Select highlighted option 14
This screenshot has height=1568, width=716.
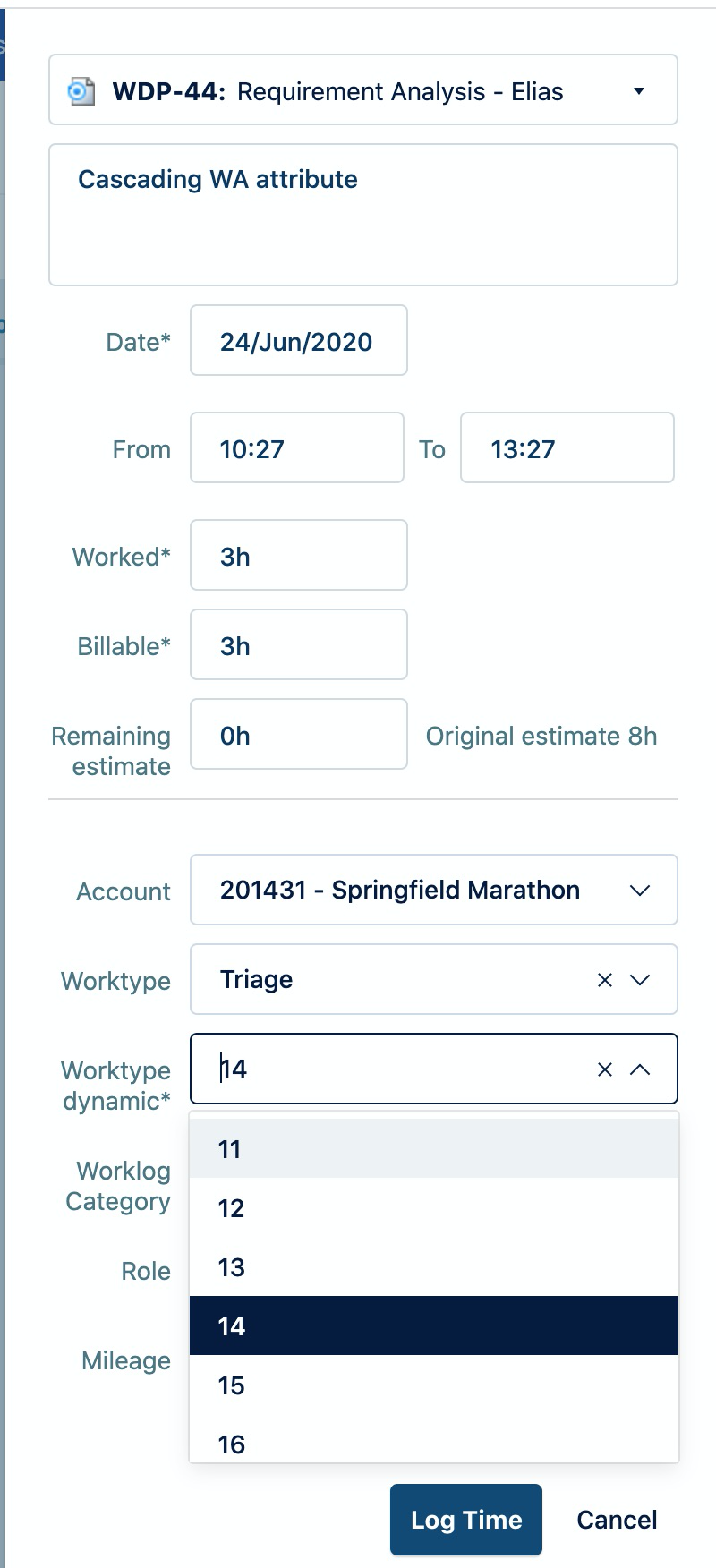[434, 1326]
